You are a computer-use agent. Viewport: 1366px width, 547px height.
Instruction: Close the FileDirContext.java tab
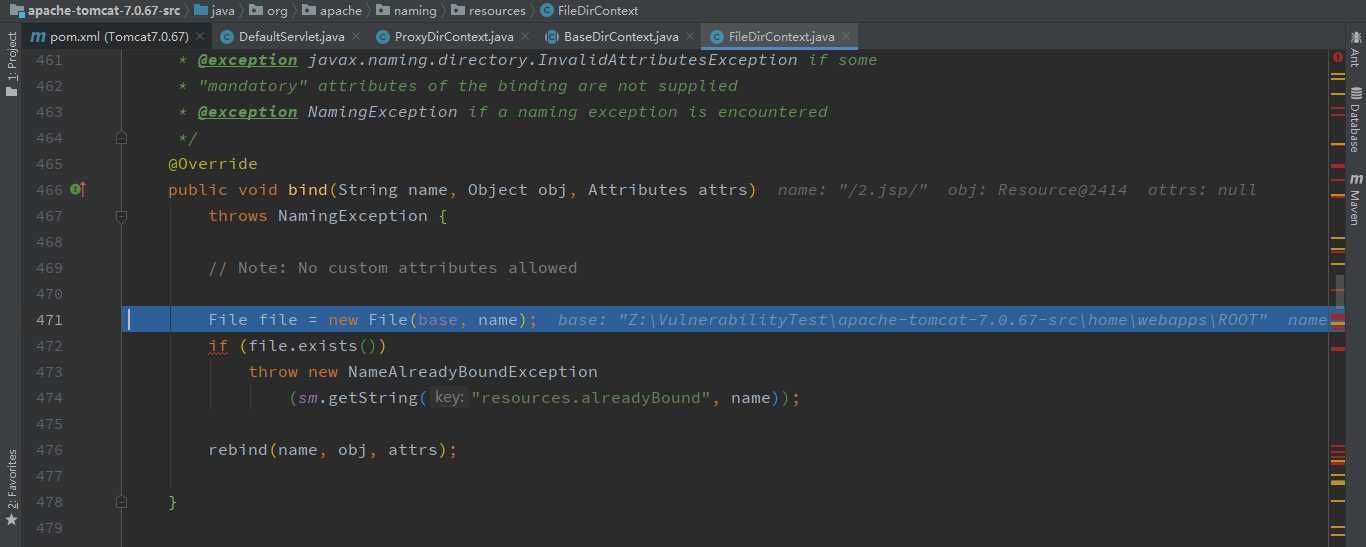(x=847, y=37)
